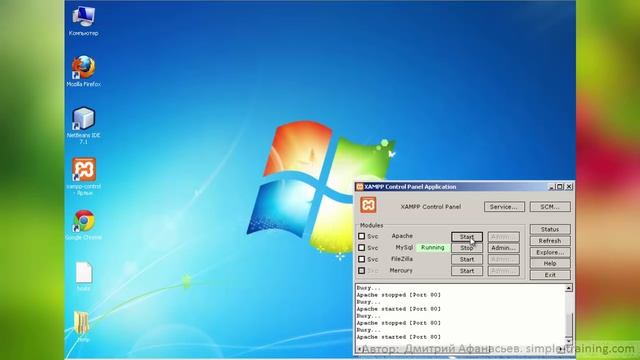This screenshot has height=360, width=640.
Task: Select the Mozilla Firefox desktop shortcut
Action: 83,71
